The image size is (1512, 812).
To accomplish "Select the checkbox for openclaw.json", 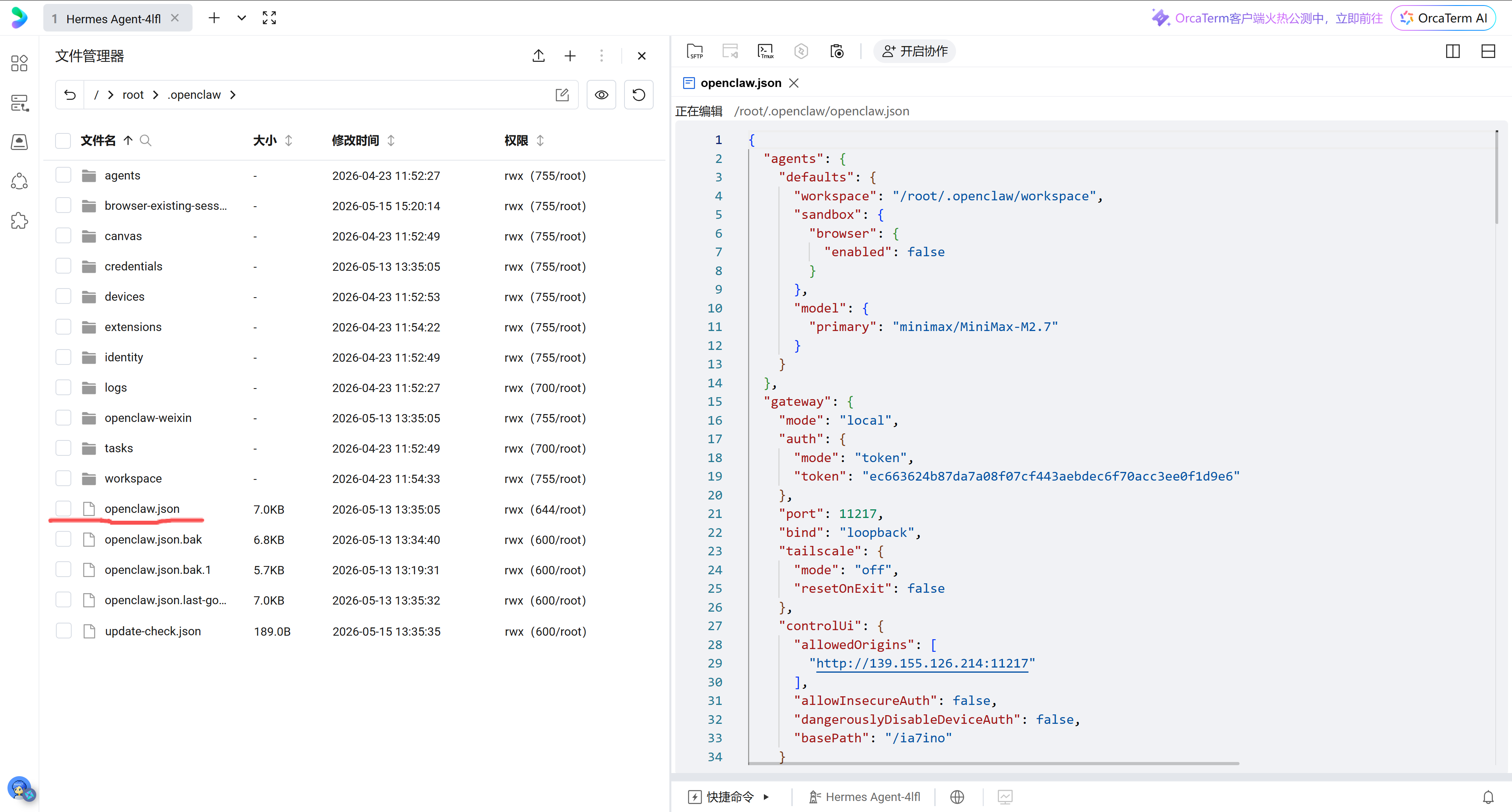I will tap(63, 509).
